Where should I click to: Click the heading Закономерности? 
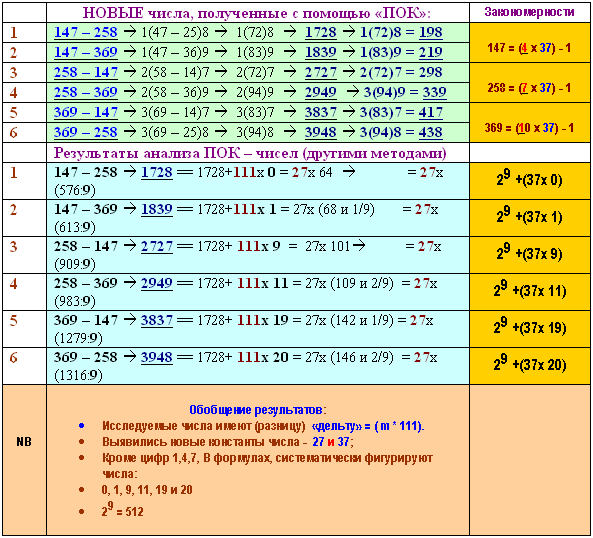tap(529, 12)
